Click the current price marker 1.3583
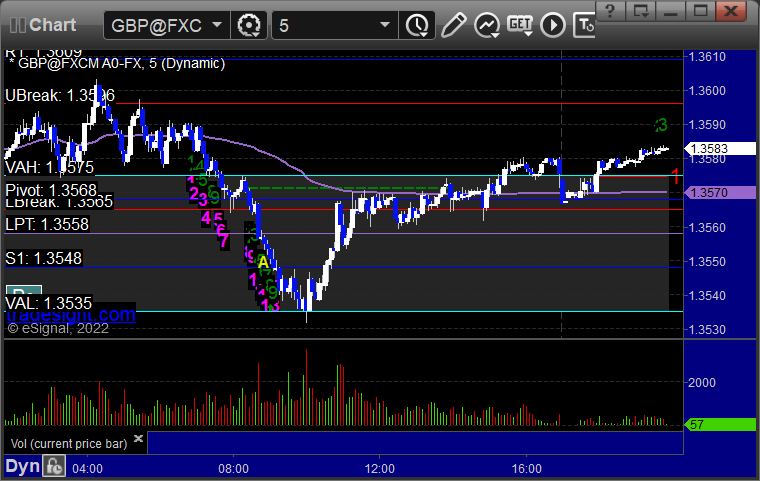760x481 pixels. click(720, 149)
